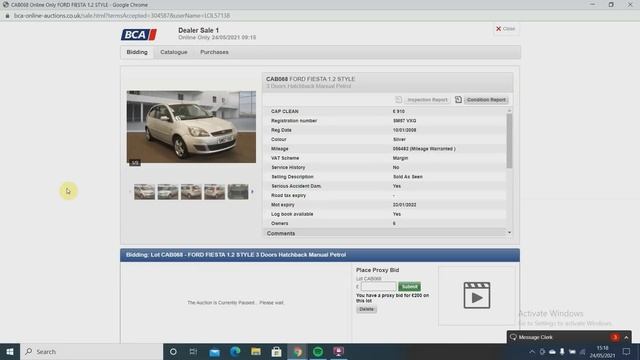The image size is (640, 360).
Task: Open the Mail app from taskbar
Action: [214, 351]
